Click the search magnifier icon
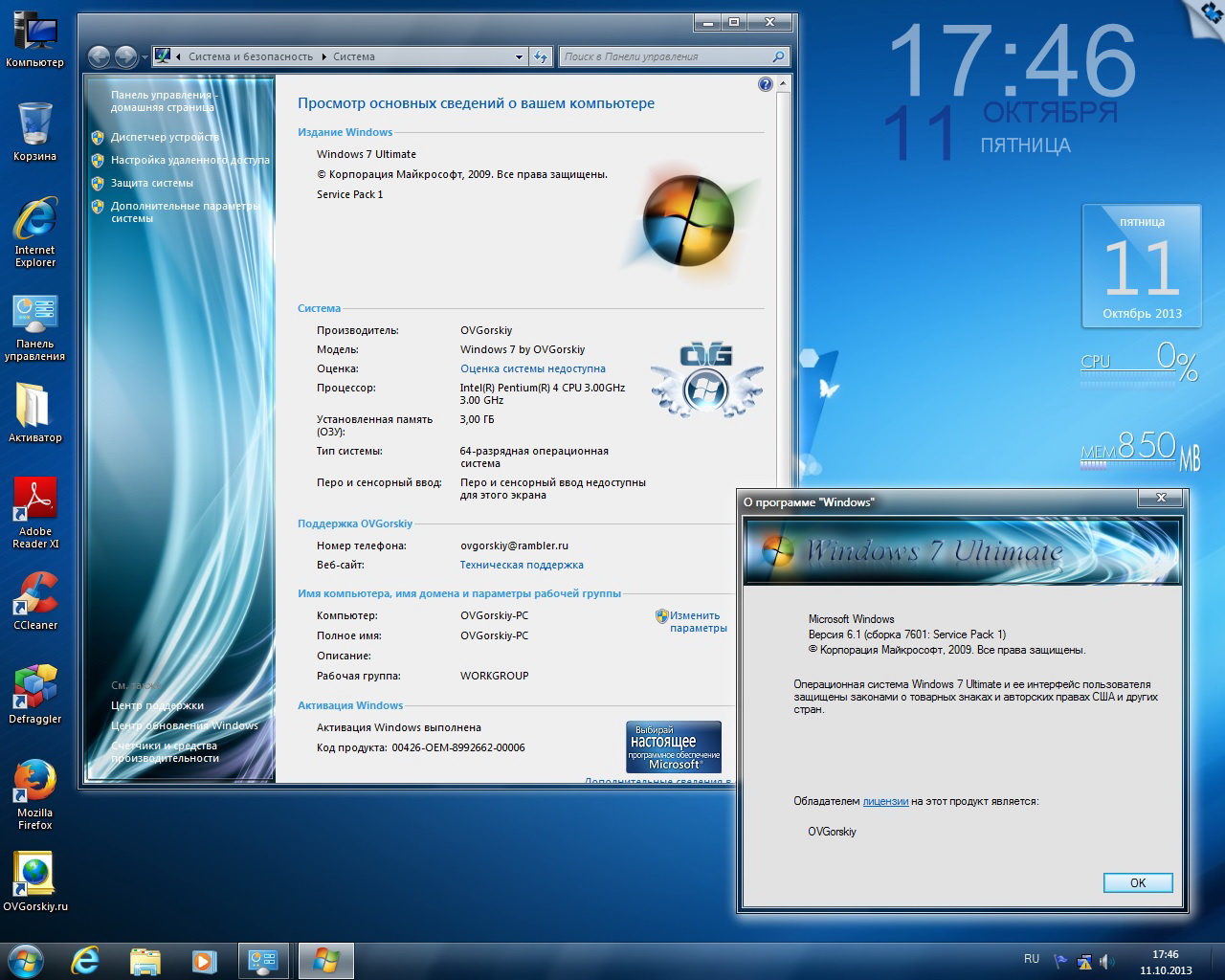The image size is (1225, 980). pyautogui.click(x=778, y=56)
